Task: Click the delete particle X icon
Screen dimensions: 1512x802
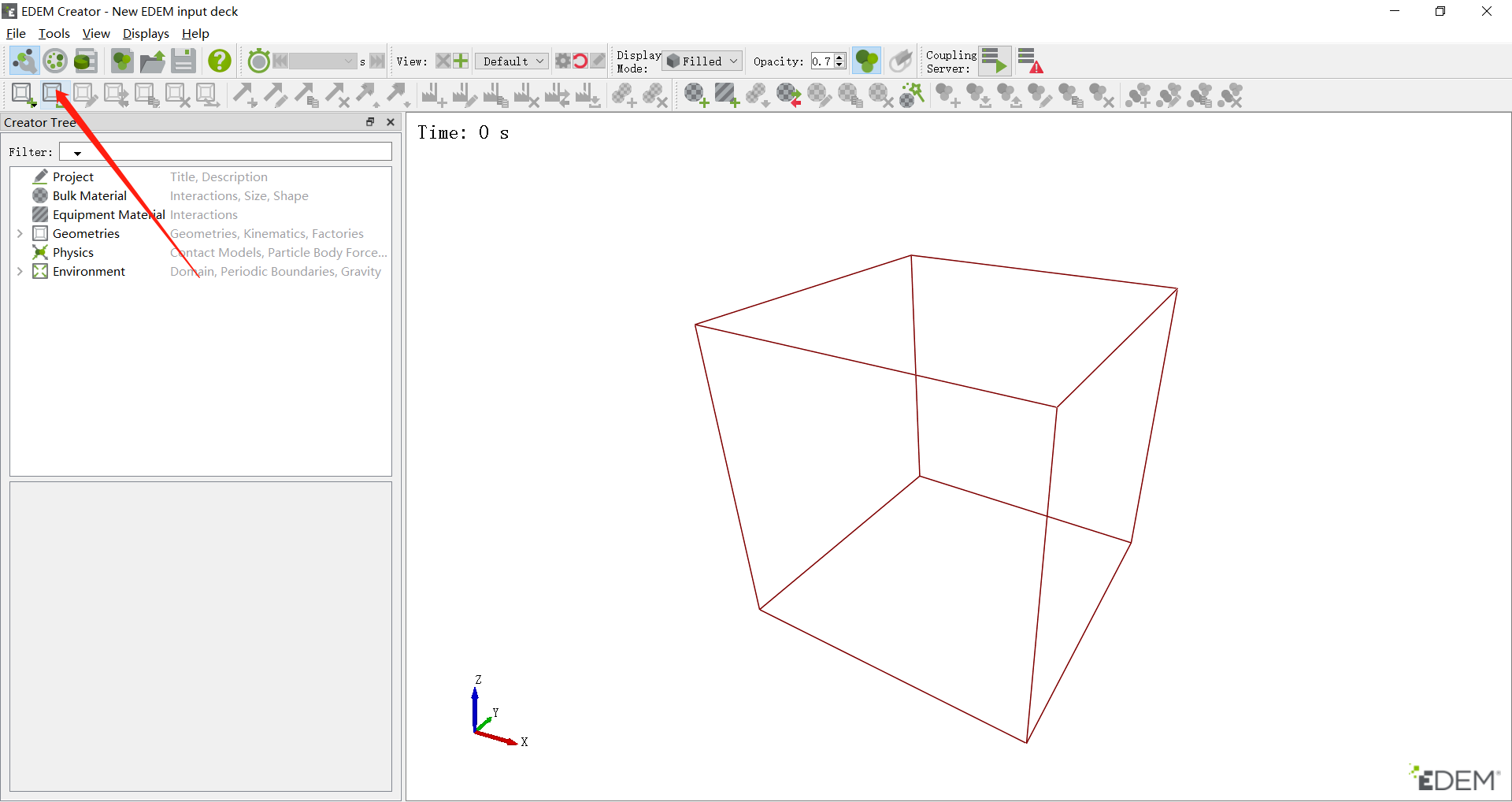Action: tap(1101, 95)
